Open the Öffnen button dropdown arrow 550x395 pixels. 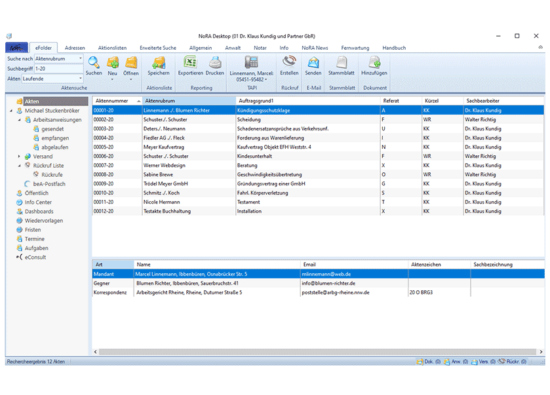point(131,80)
